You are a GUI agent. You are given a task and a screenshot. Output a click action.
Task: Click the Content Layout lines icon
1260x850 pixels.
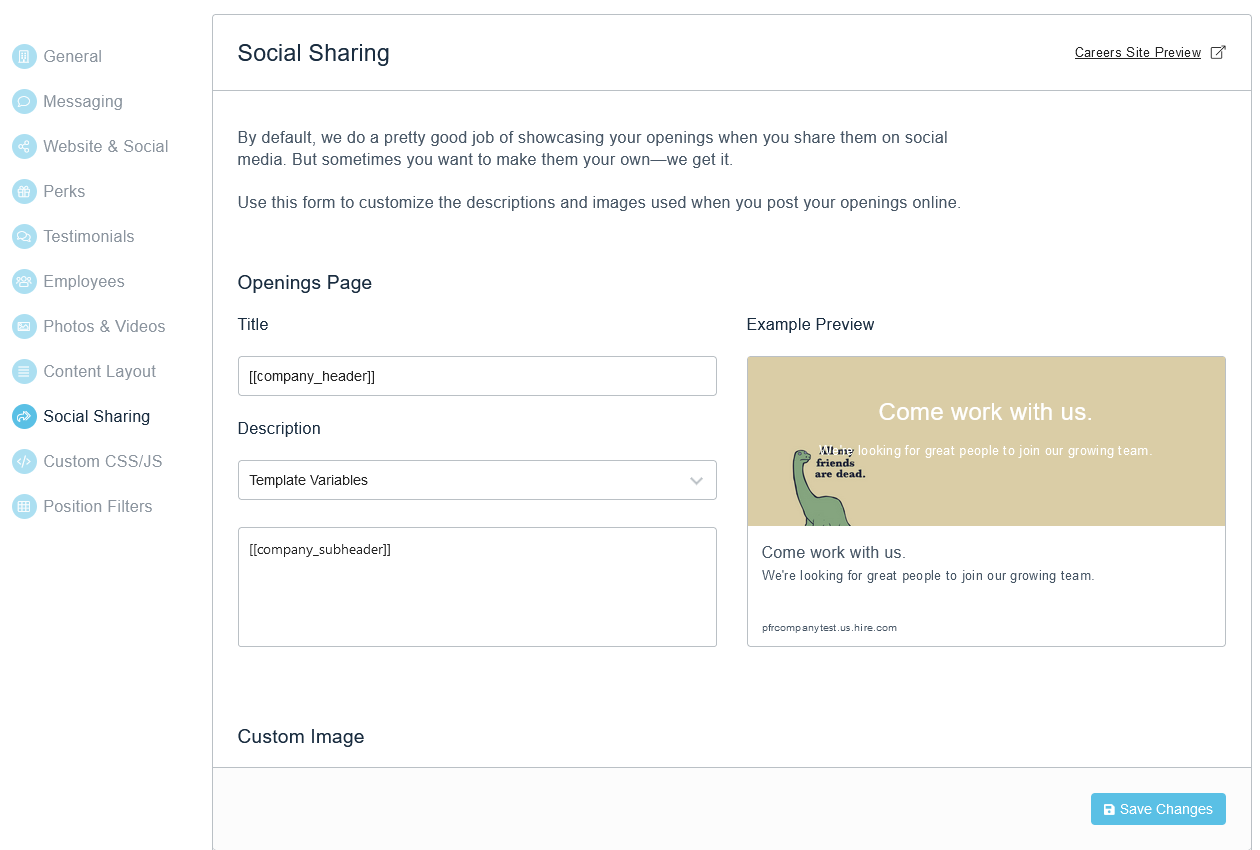click(x=24, y=371)
